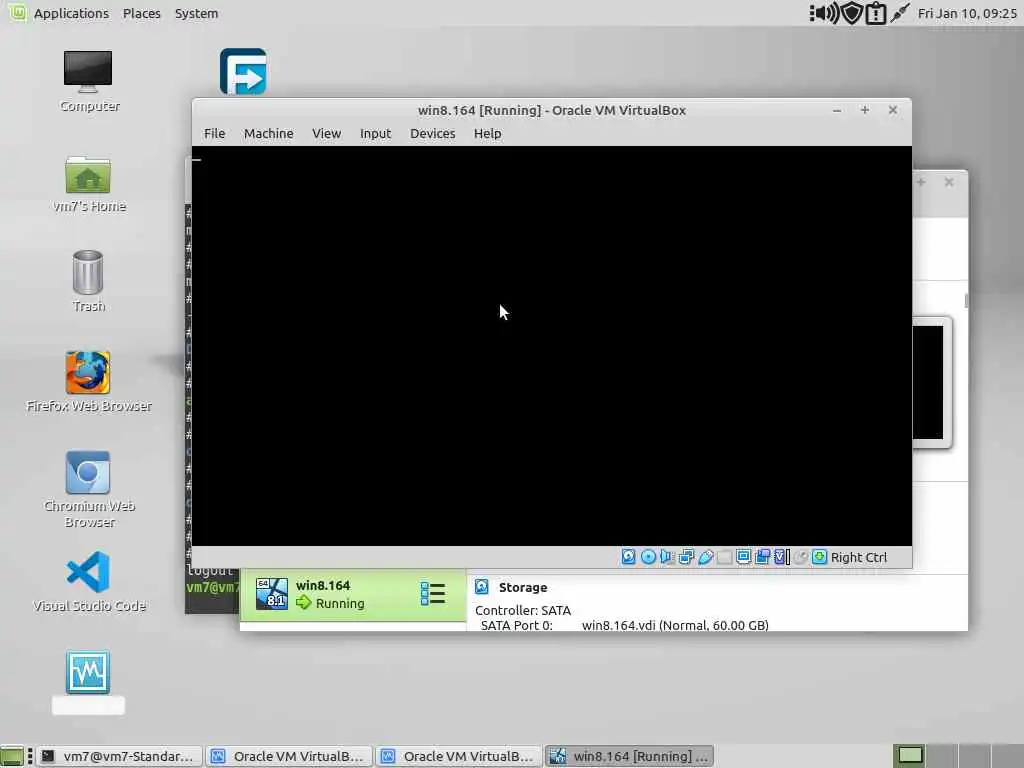Click the Right Ctrl host key label
Screen dimensions: 1024x768
(859, 558)
